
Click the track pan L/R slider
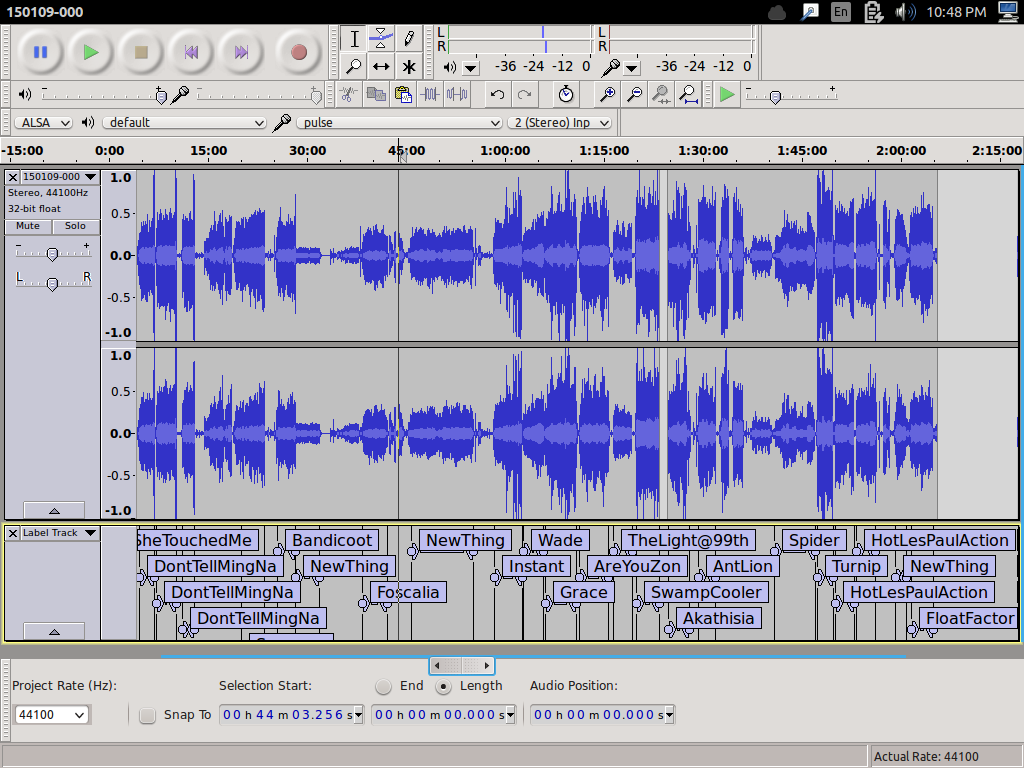tap(52, 284)
